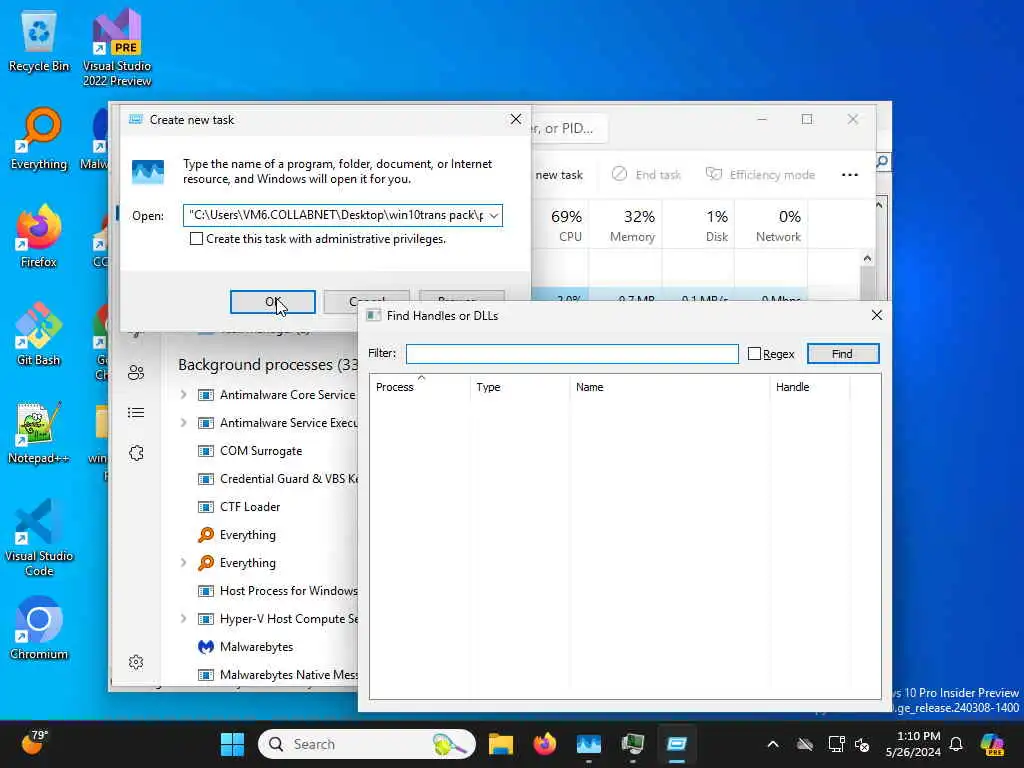1024x768 pixels.
Task: Open notification bell in system tray
Action: 956,744
